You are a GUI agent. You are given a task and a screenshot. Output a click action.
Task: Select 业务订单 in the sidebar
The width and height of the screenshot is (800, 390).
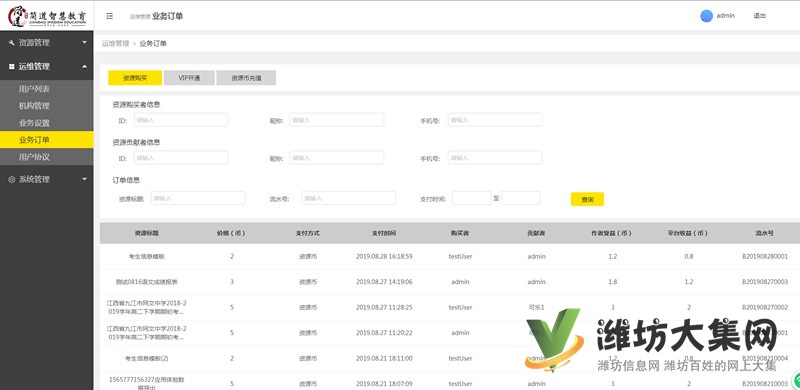coord(46,140)
